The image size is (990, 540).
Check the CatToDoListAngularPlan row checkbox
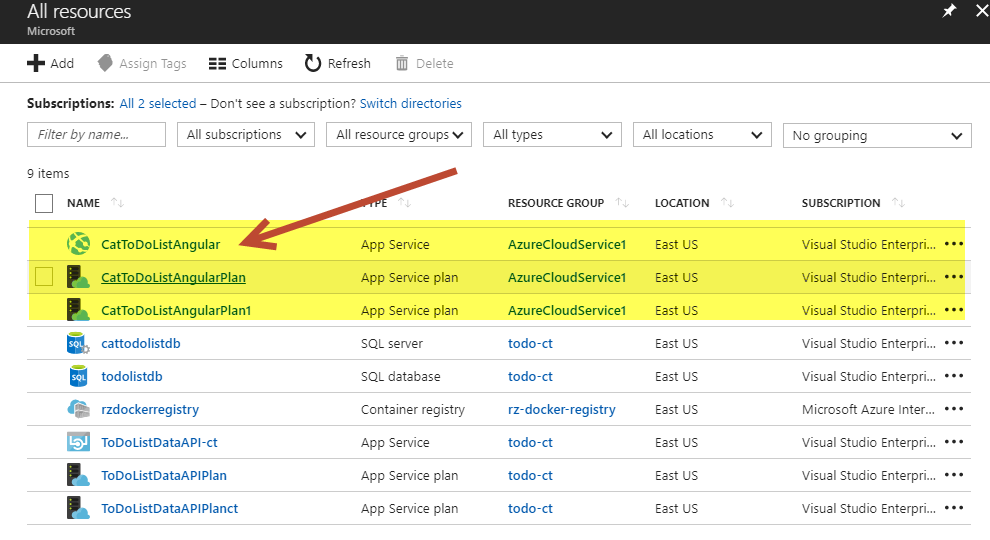pyautogui.click(x=44, y=277)
